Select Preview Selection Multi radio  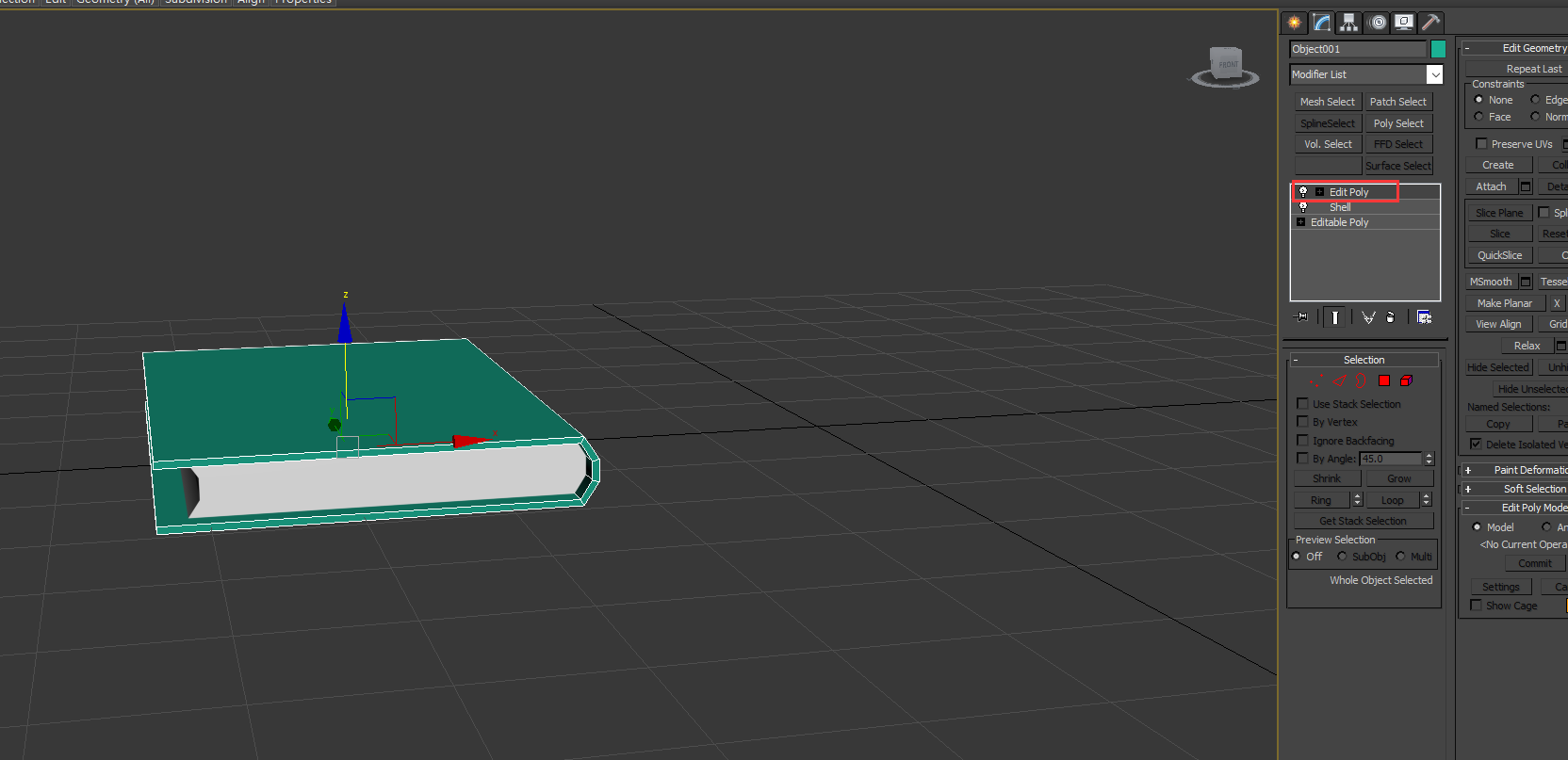(1400, 557)
